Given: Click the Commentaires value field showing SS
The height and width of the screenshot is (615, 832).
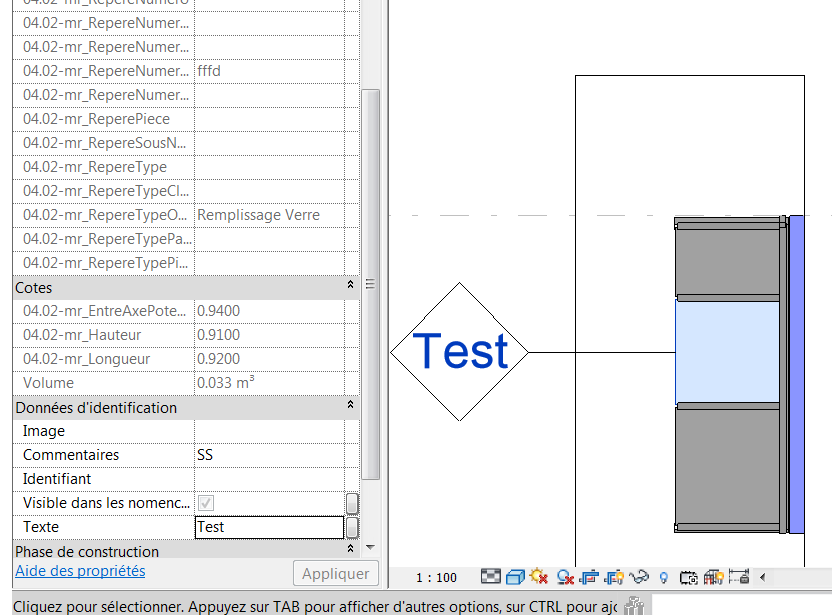Looking at the screenshot, I should (268, 455).
